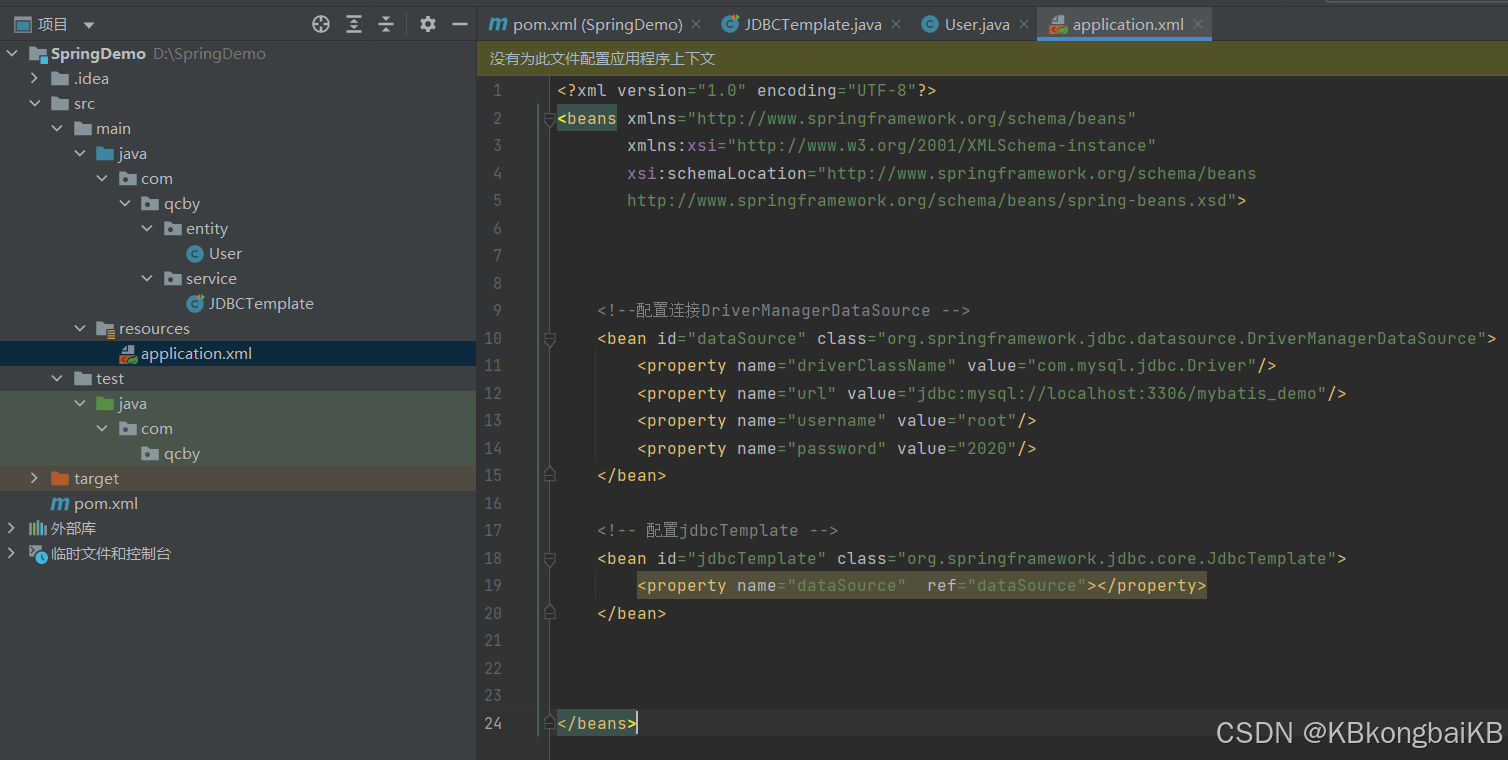
Task: Switch to the JDBCTemplate.java tab
Action: point(802,24)
